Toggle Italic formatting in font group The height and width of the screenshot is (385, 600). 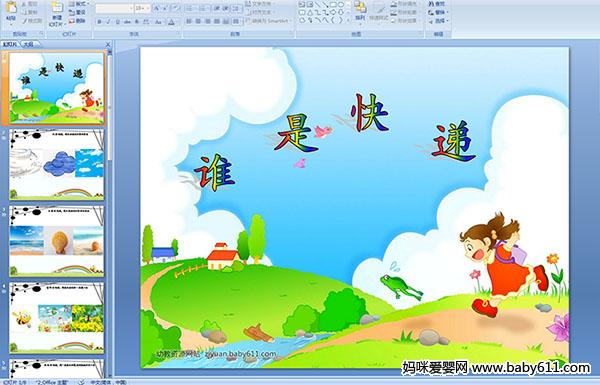108,22
